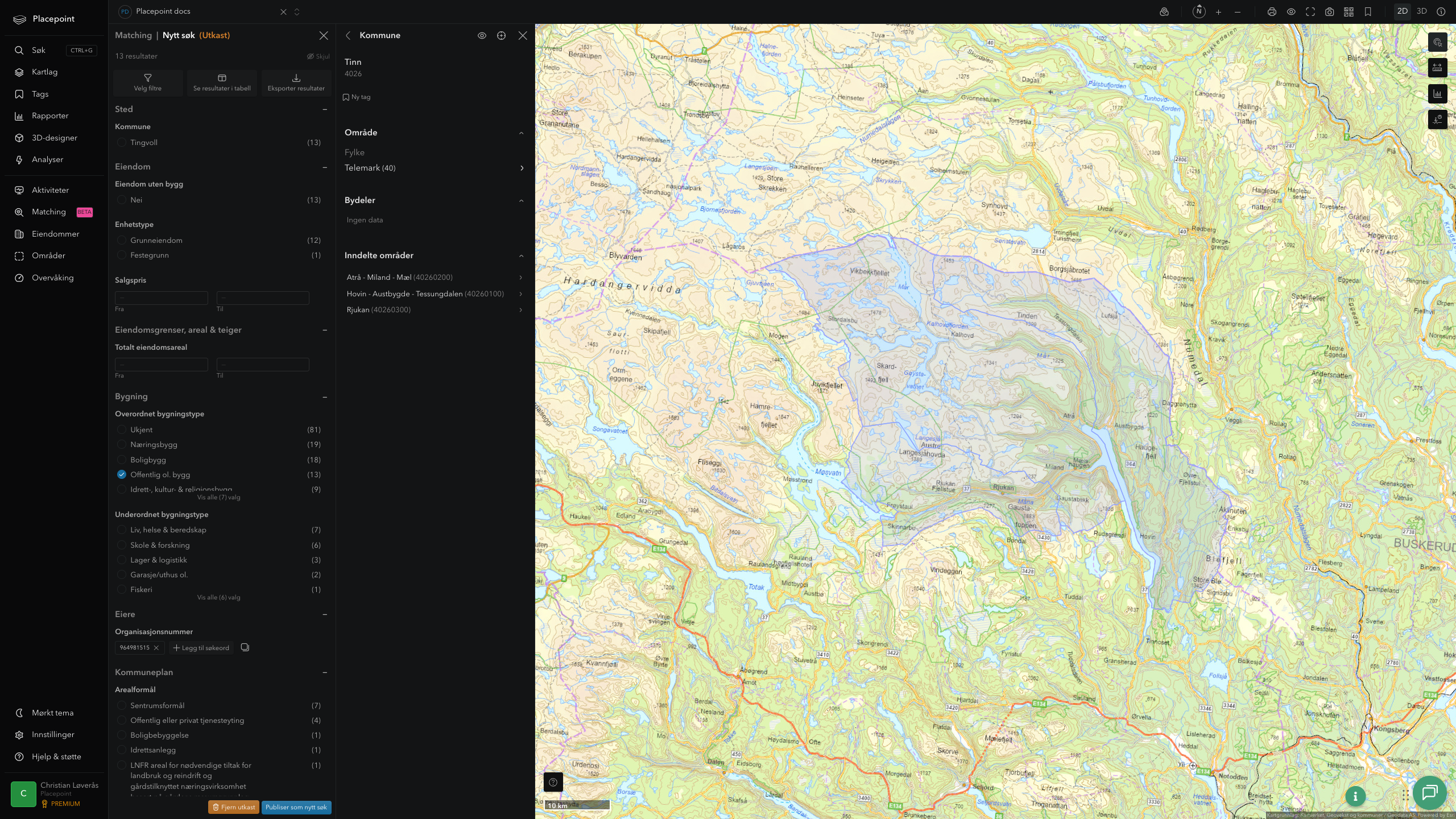The height and width of the screenshot is (819, 1456).
Task: Open the measure distance ruler tool
Action: (x=1438, y=68)
